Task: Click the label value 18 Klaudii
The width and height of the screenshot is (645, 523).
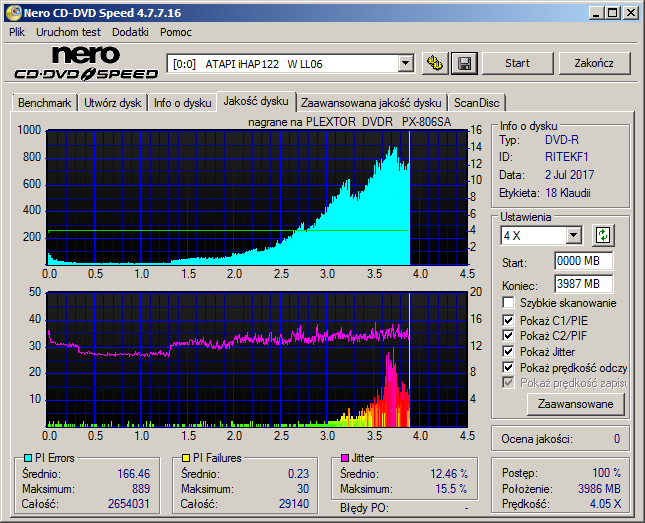Action: coord(568,193)
